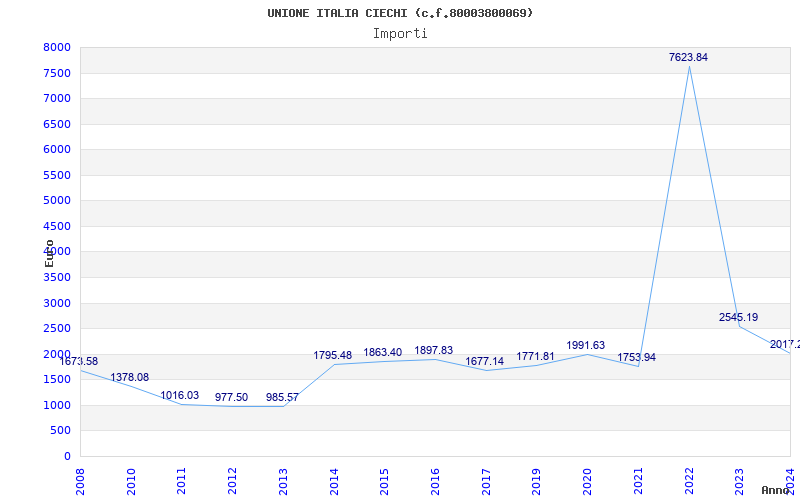Click the y-axis value 4500
Viewport: 800px width, 500px height.
click(x=57, y=226)
